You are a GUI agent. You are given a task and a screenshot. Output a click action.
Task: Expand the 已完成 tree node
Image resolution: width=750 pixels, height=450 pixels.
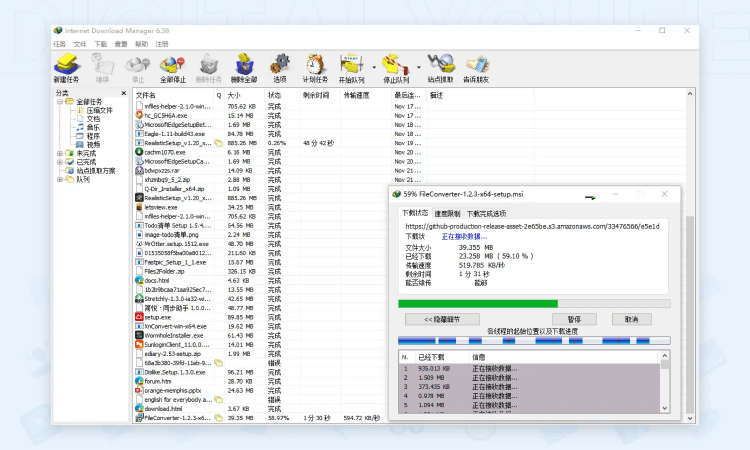[x=60, y=162]
